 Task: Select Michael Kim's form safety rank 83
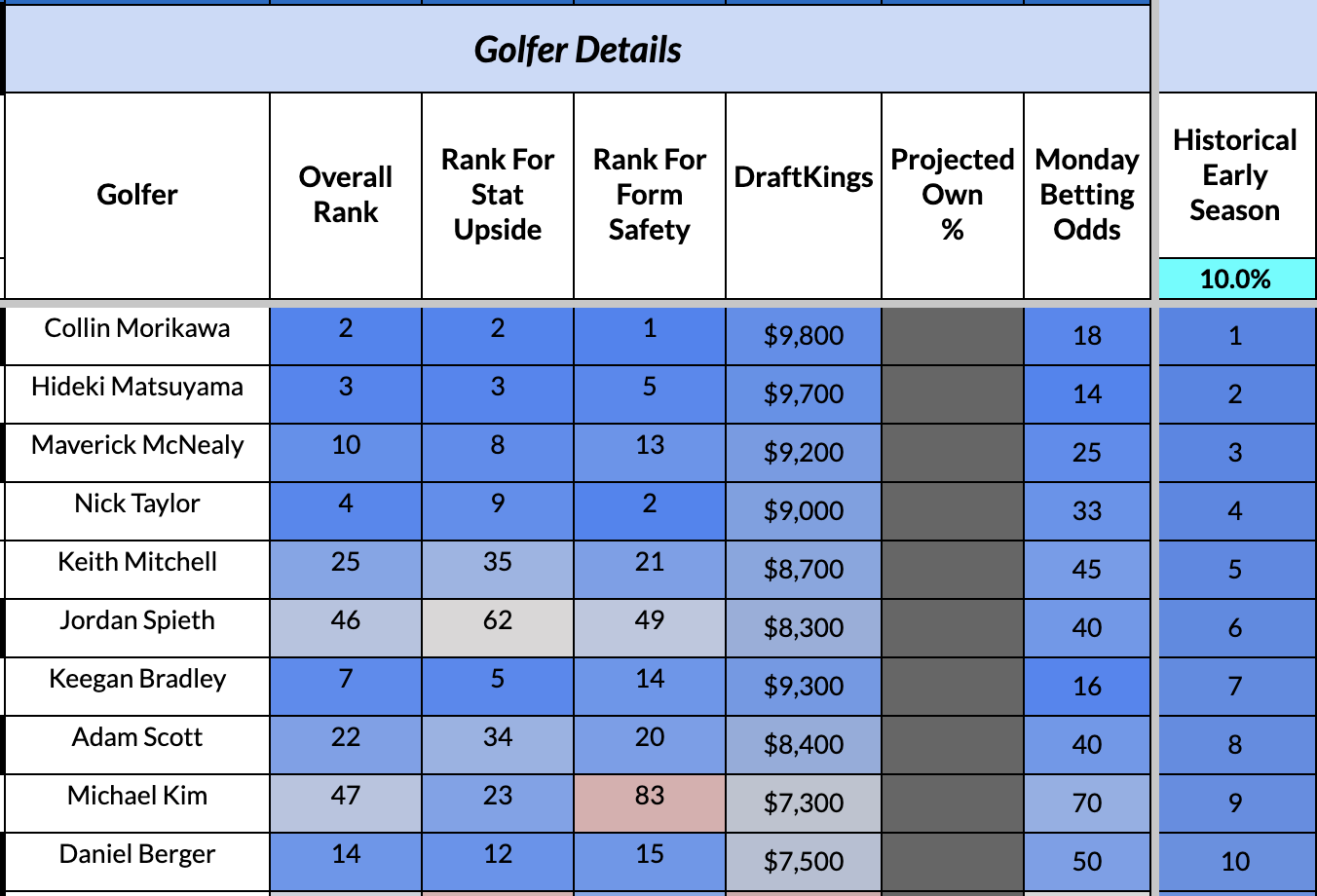pos(650,797)
